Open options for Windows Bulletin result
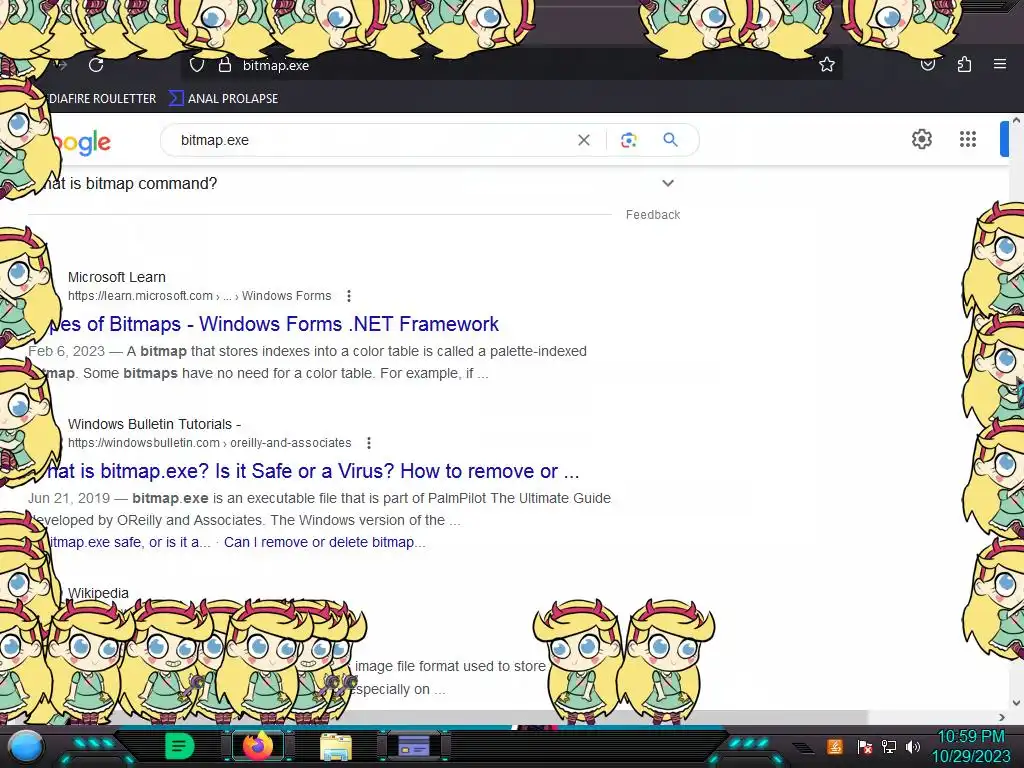This screenshot has height=768, width=1024. [369, 443]
